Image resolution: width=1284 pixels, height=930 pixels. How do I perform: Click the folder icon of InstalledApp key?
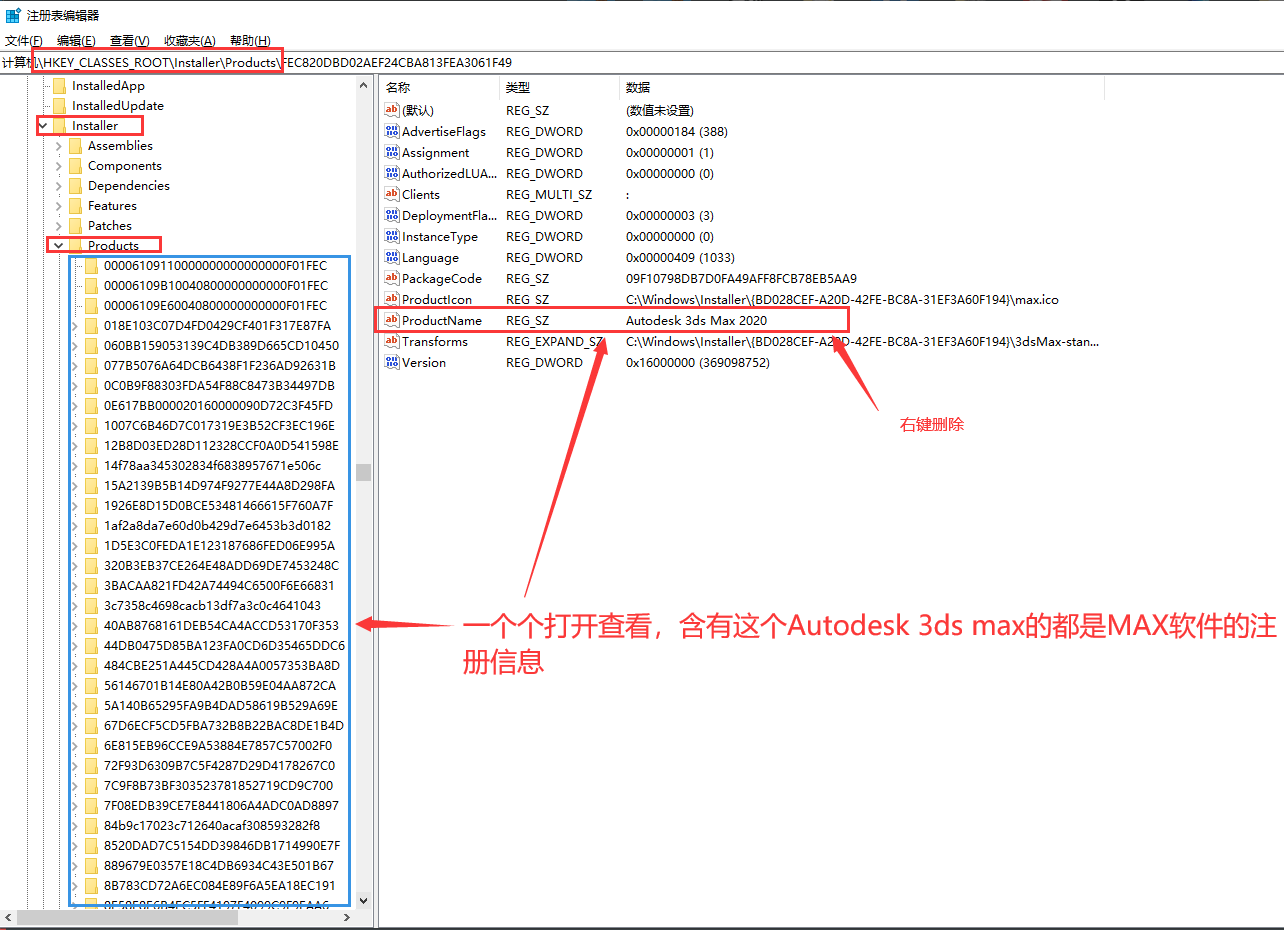(59, 85)
